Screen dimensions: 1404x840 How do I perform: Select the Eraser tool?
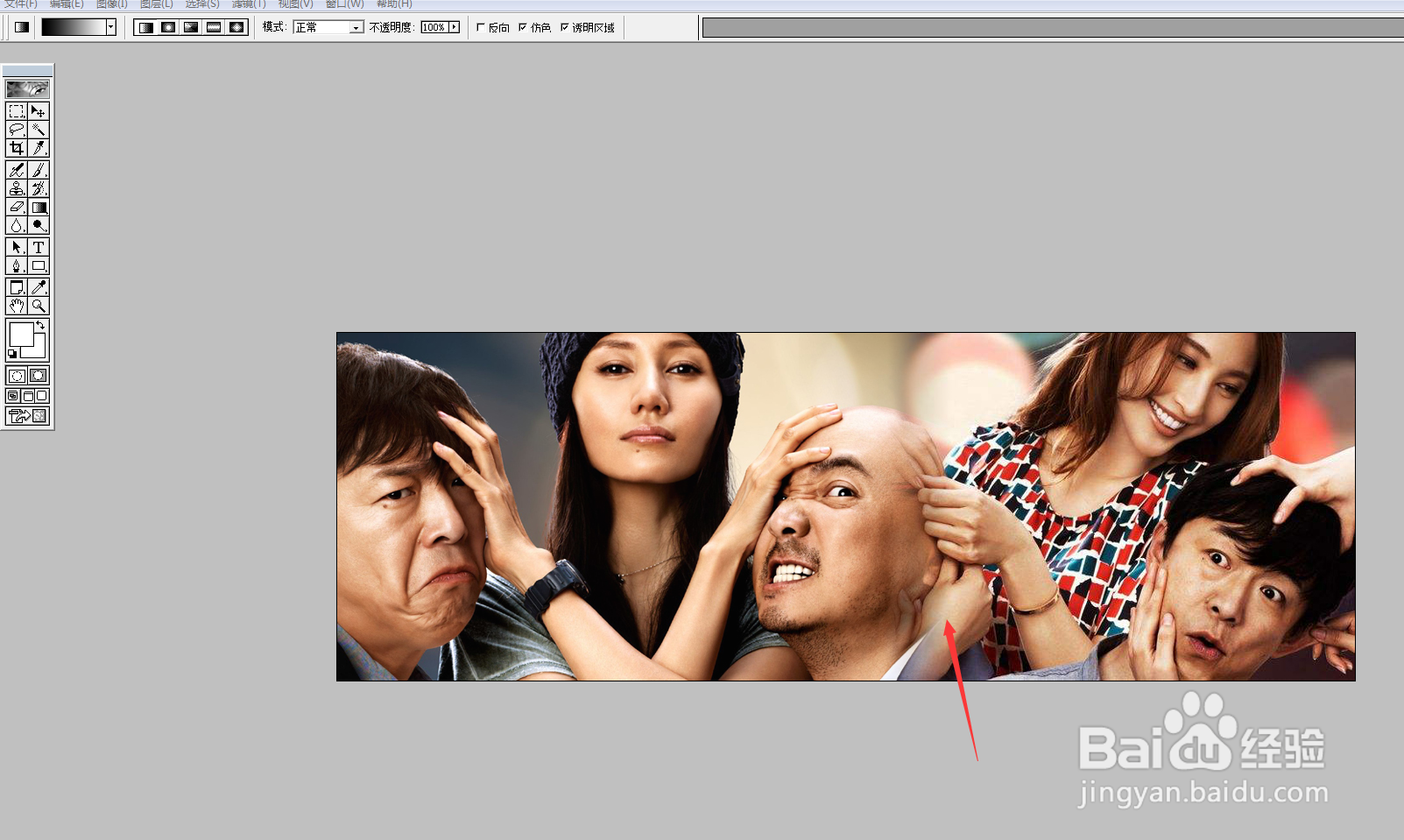[17, 207]
